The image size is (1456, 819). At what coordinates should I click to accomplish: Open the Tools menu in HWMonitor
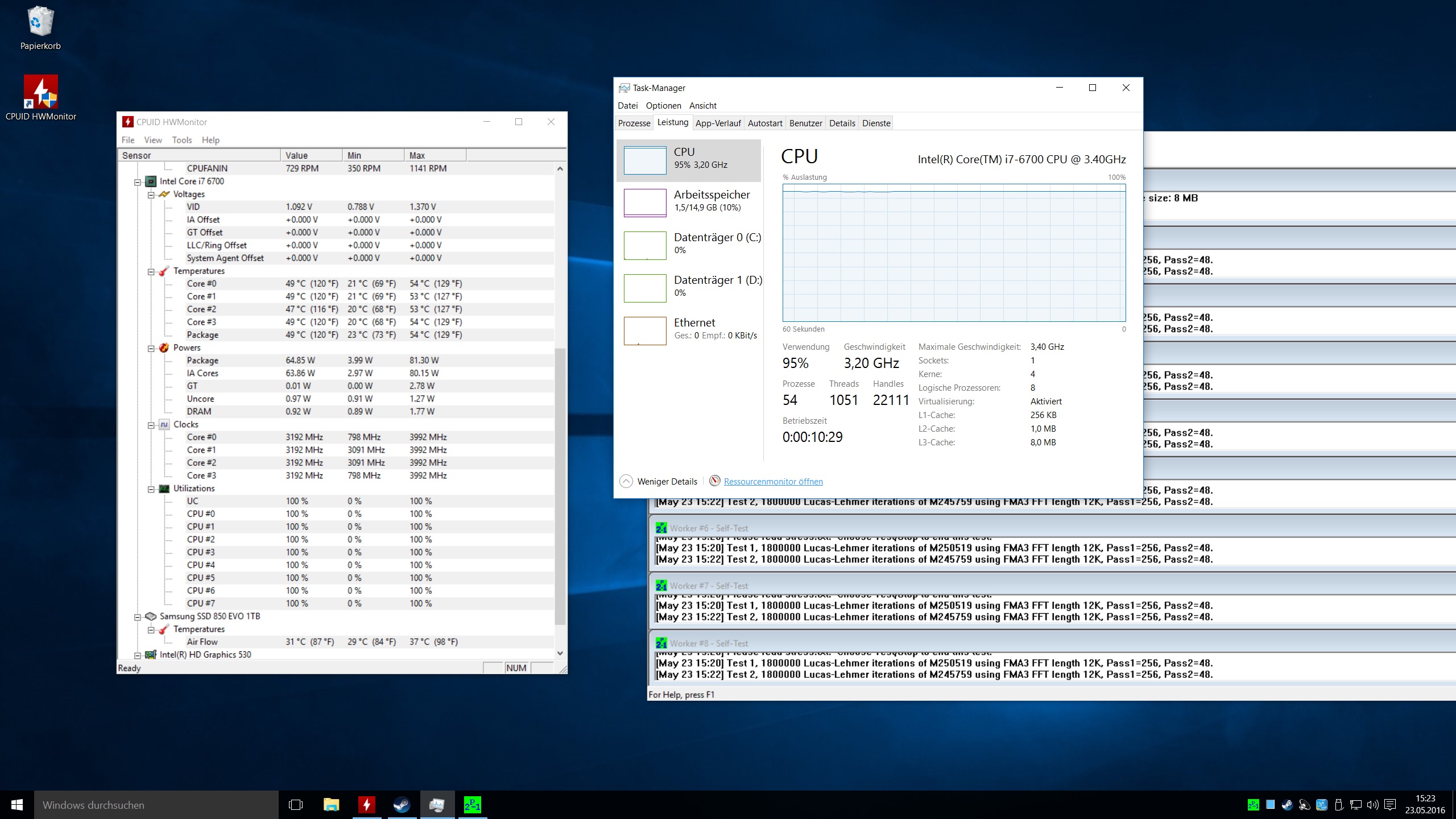click(x=181, y=140)
